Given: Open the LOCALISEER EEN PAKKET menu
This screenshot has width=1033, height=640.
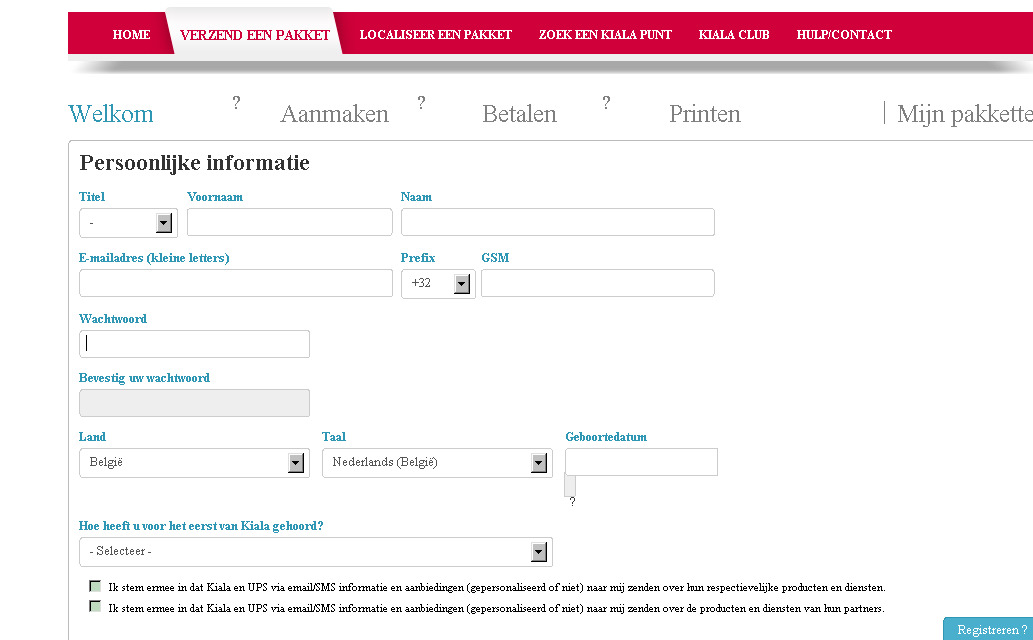Looking at the screenshot, I should point(435,35).
